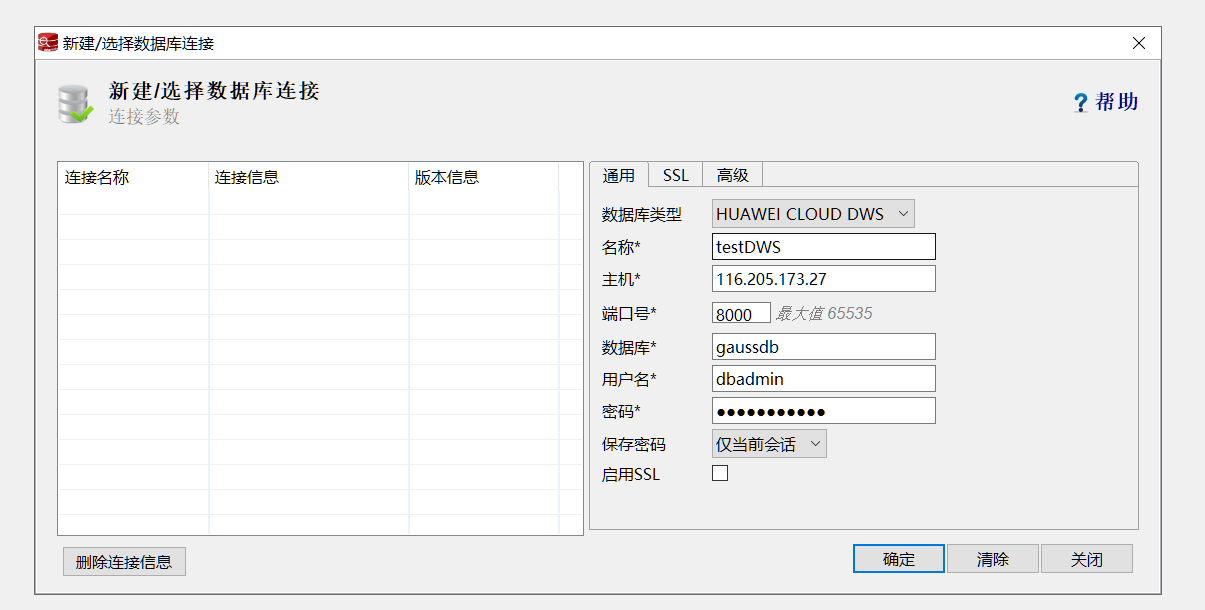Click the help question mark icon
The width and height of the screenshot is (1205, 610).
point(1080,103)
